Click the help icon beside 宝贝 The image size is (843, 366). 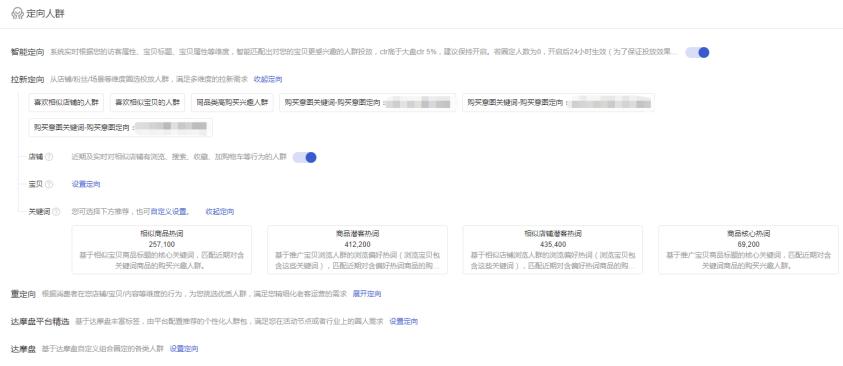pyautogui.click(x=49, y=184)
